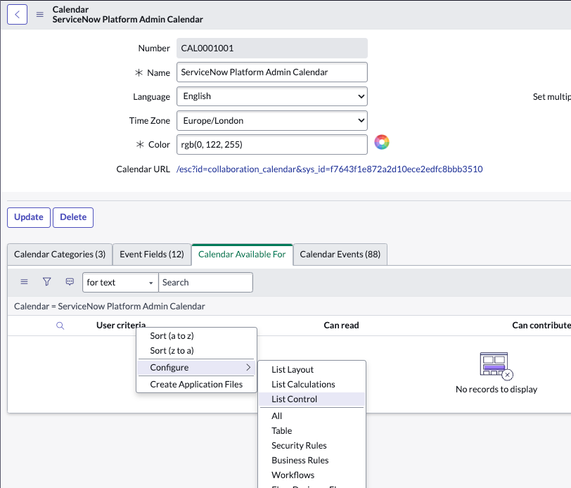Switch to Event Fields (12) tab
Image resolution: width=571 pixels, height=488 pixels.
coord(152,254)
